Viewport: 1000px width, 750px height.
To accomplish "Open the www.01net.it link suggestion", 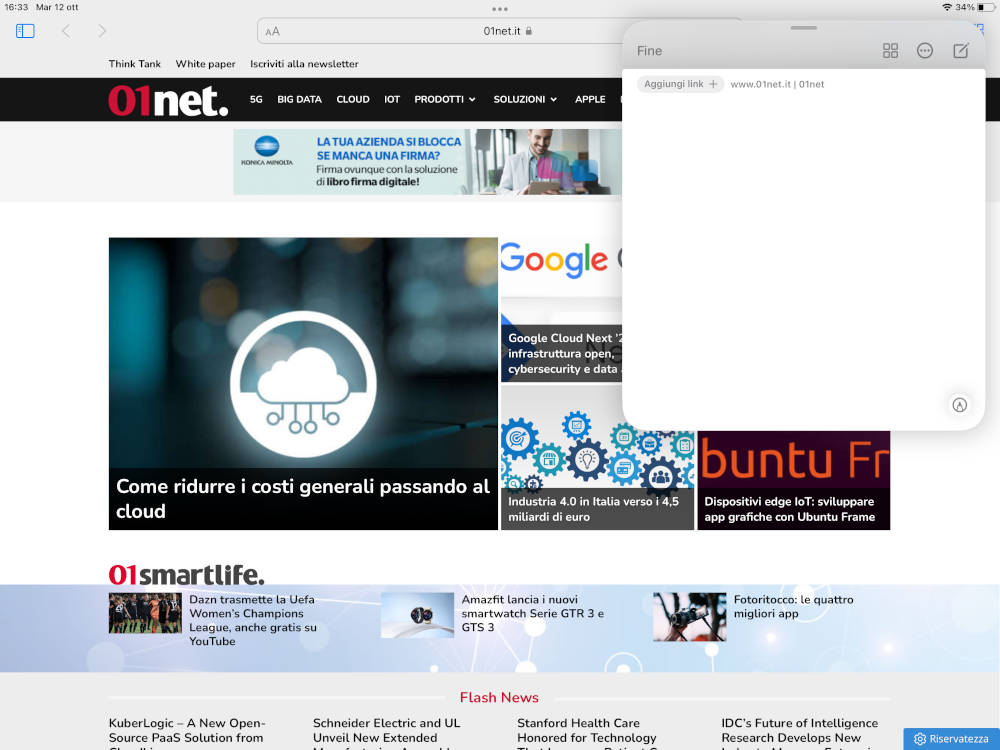I will pos(777,84).
